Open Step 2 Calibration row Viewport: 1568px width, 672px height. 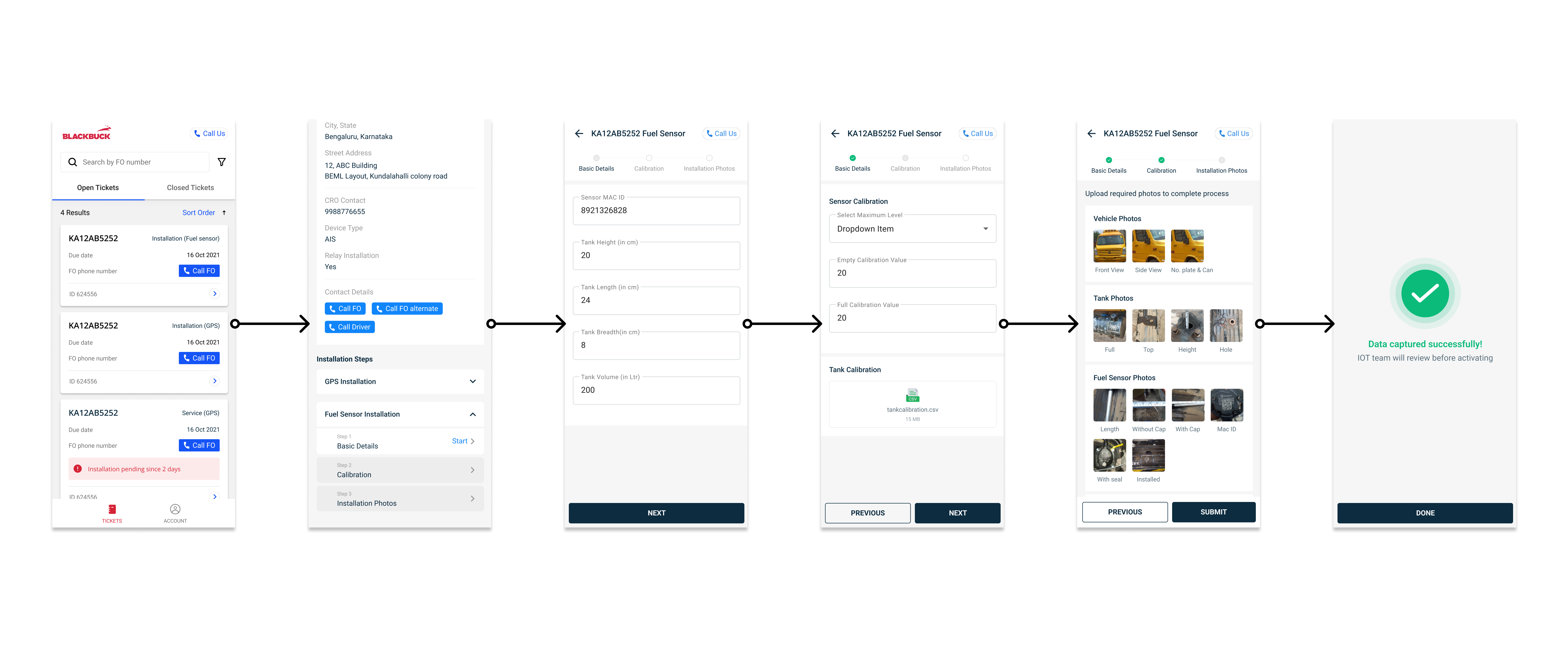click(400, 470)
